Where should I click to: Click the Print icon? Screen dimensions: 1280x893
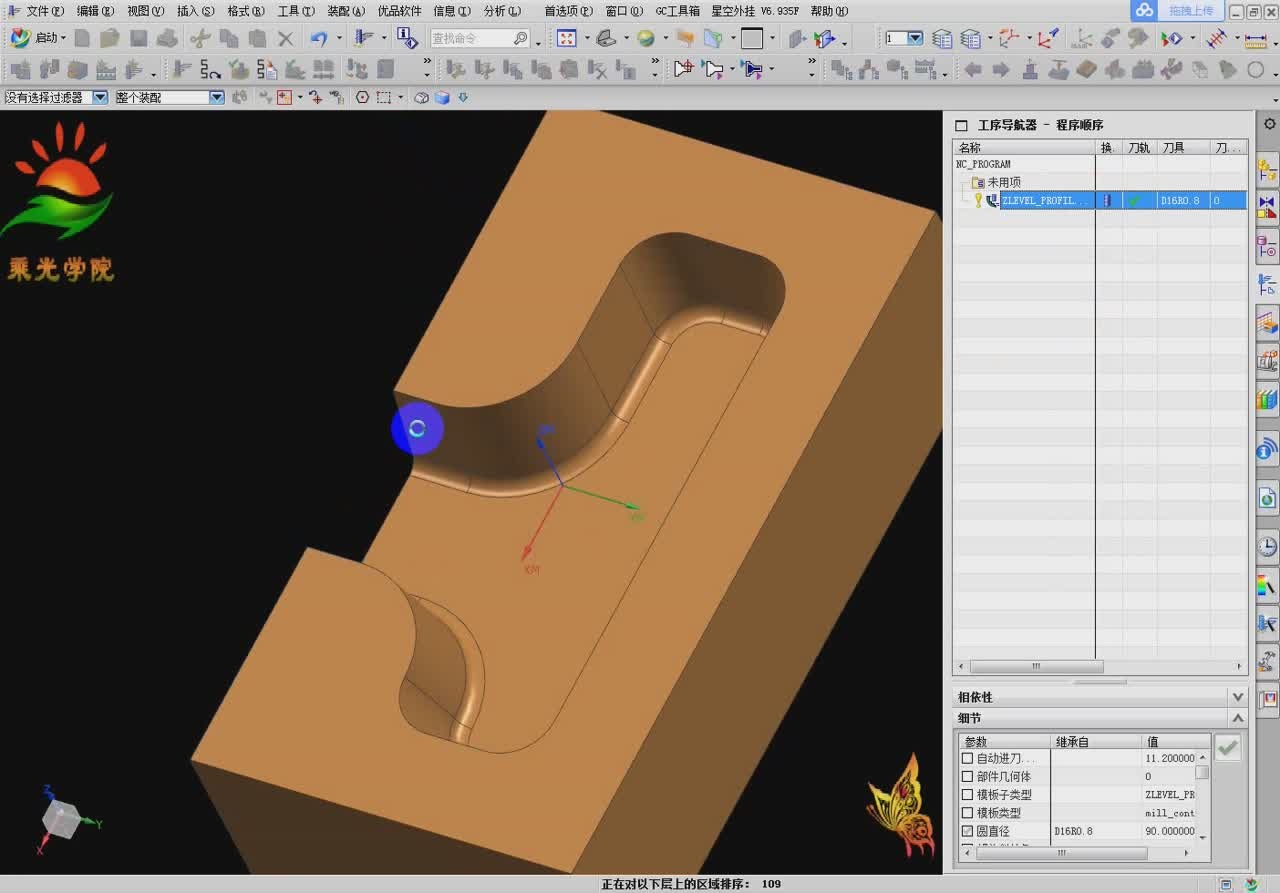coord(168,38)
